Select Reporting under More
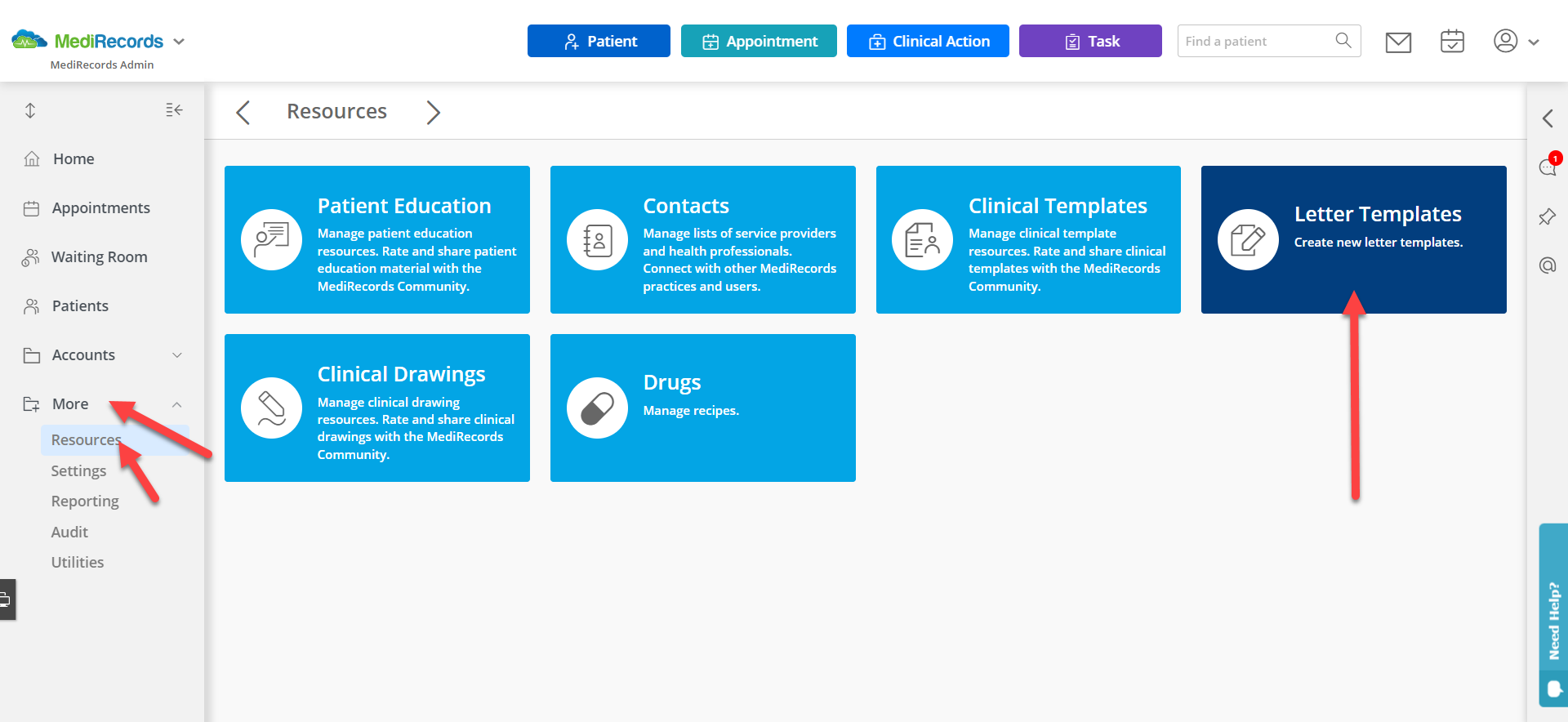 [x=85, y=501]
